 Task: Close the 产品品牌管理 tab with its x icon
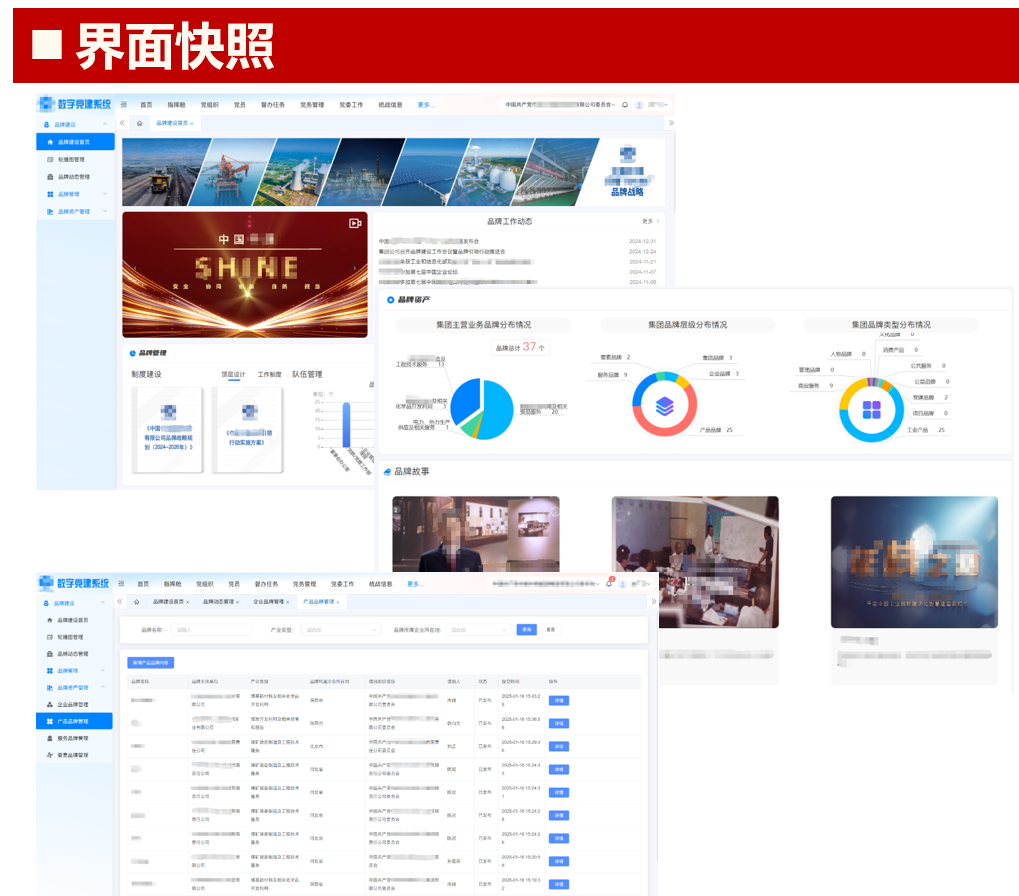click(x=338, y=602)
